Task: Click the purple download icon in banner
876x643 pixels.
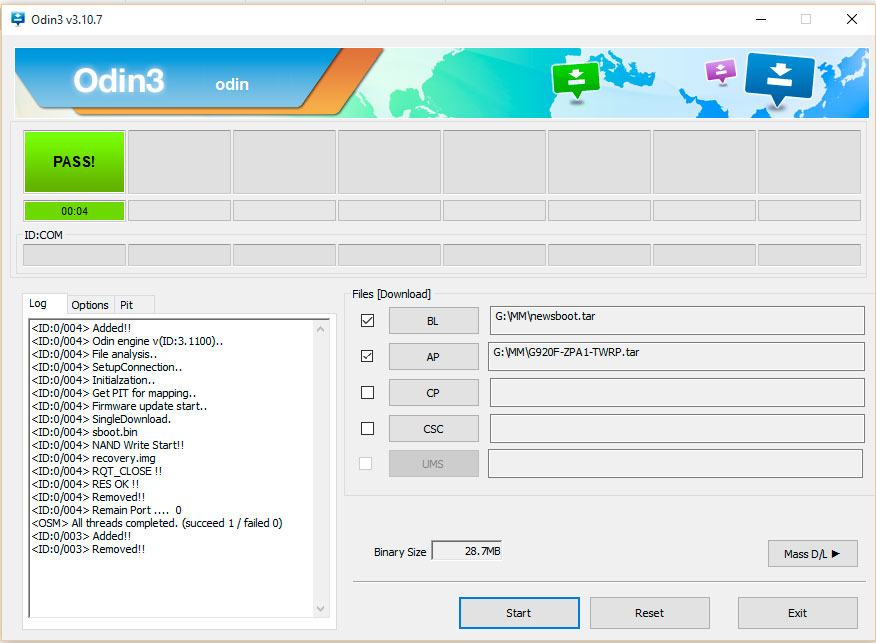Action: point(721,71)
